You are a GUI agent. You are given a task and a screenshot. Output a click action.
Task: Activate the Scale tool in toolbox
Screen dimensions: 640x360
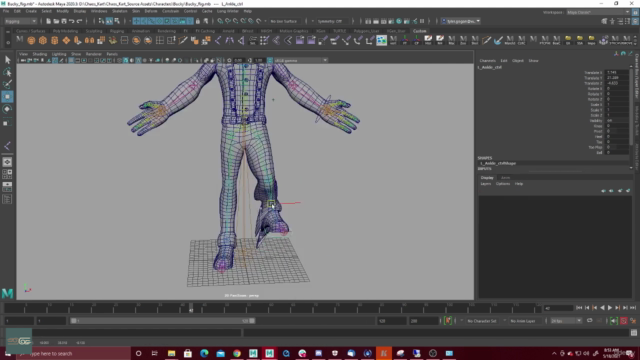[7, 122]
